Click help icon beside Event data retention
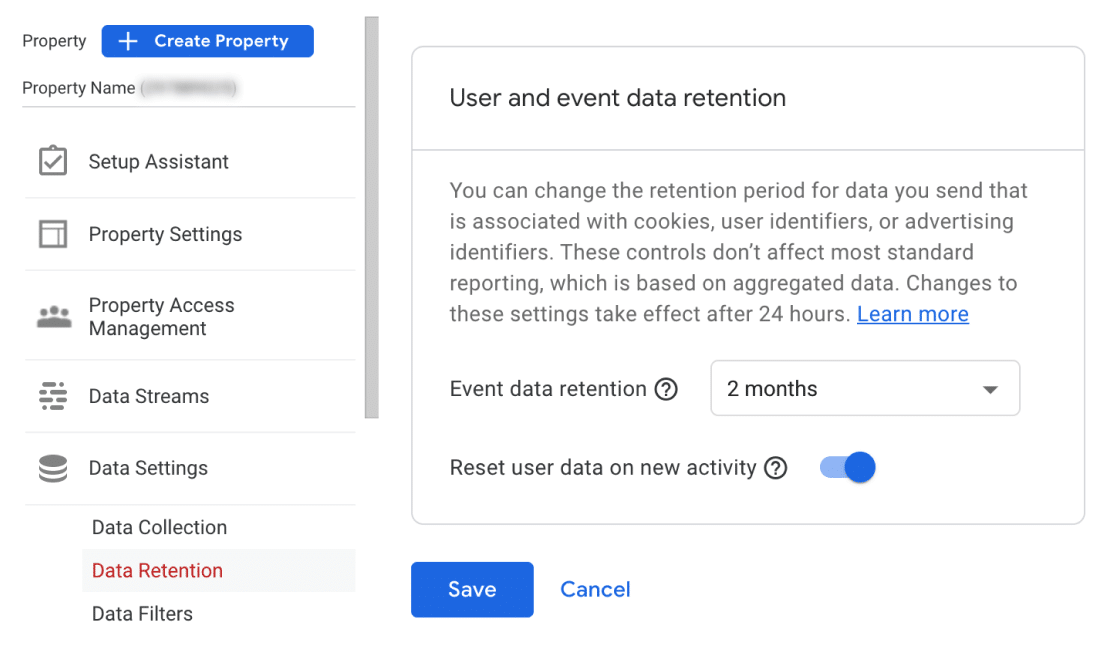The image size is (1116, 648). click(666, 389)
